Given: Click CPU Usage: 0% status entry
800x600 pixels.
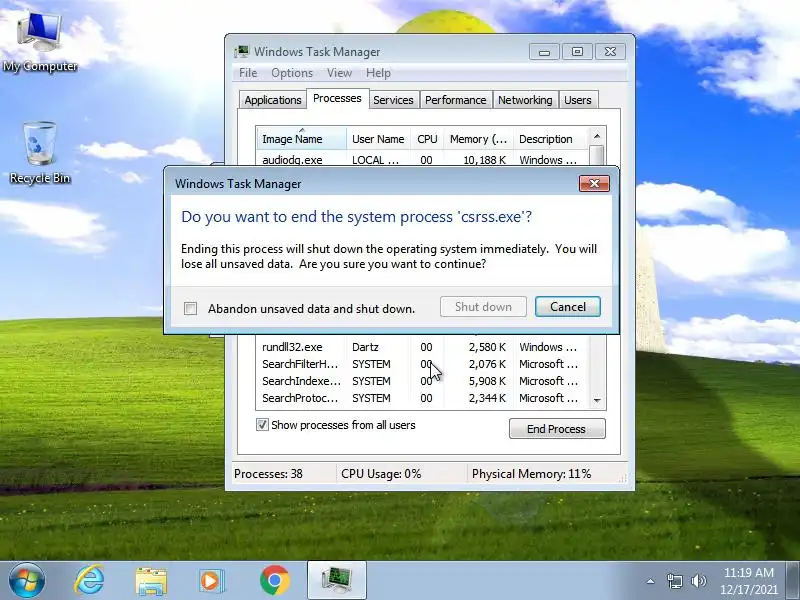Looking at the screenshot, I should [381, 474].
